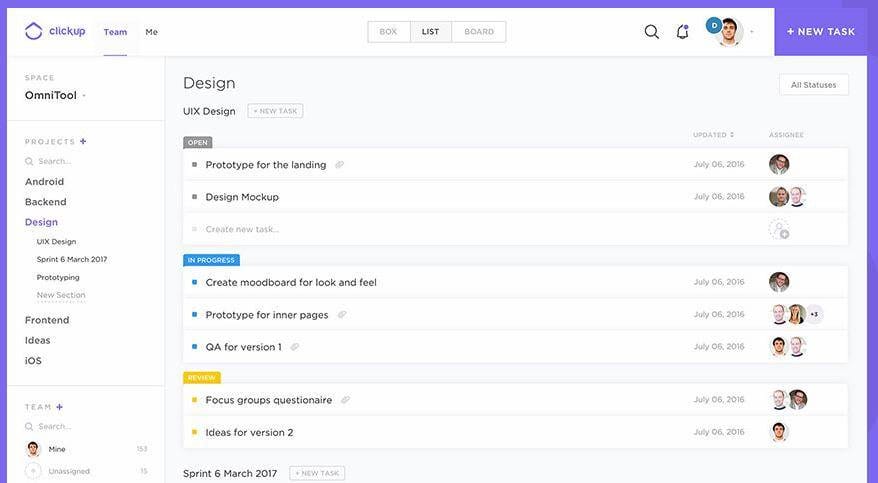Collapse the OPEN status group

pos(198,142)
